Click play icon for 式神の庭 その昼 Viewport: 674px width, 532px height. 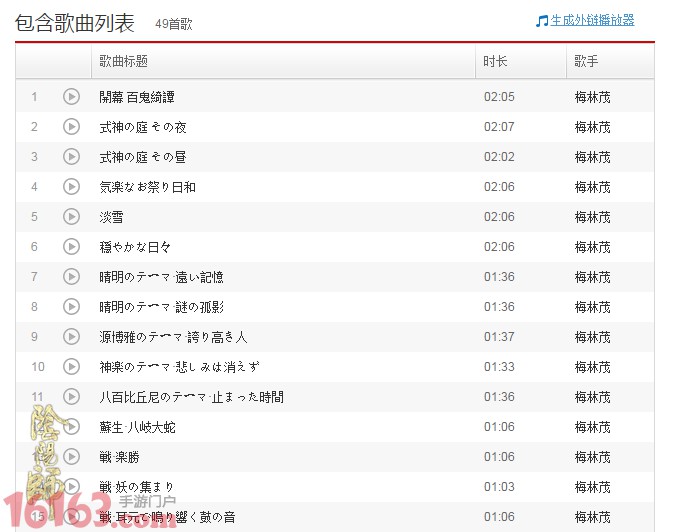click(71, 156)
